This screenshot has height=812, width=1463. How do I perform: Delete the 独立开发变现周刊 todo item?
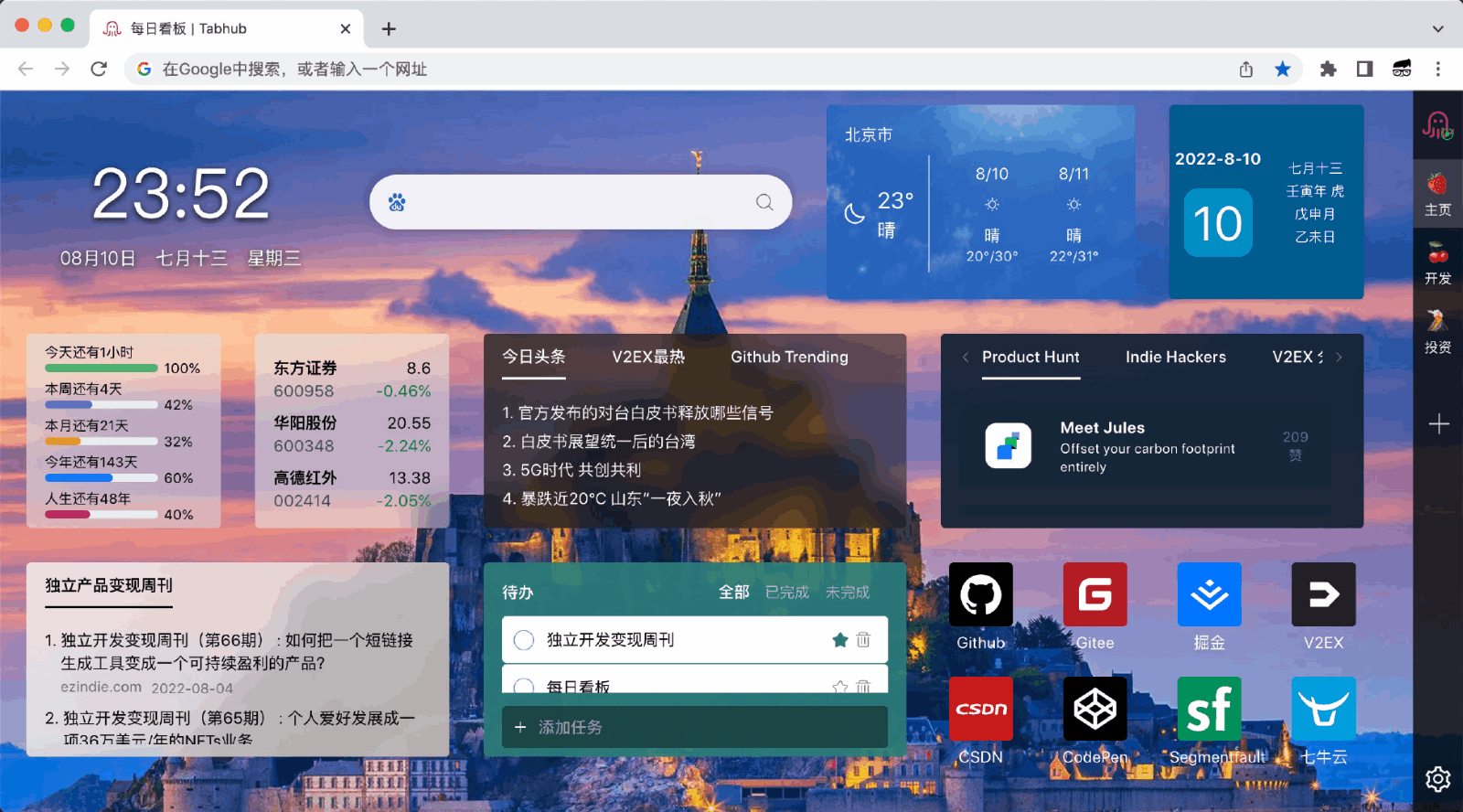click(863, 640)
